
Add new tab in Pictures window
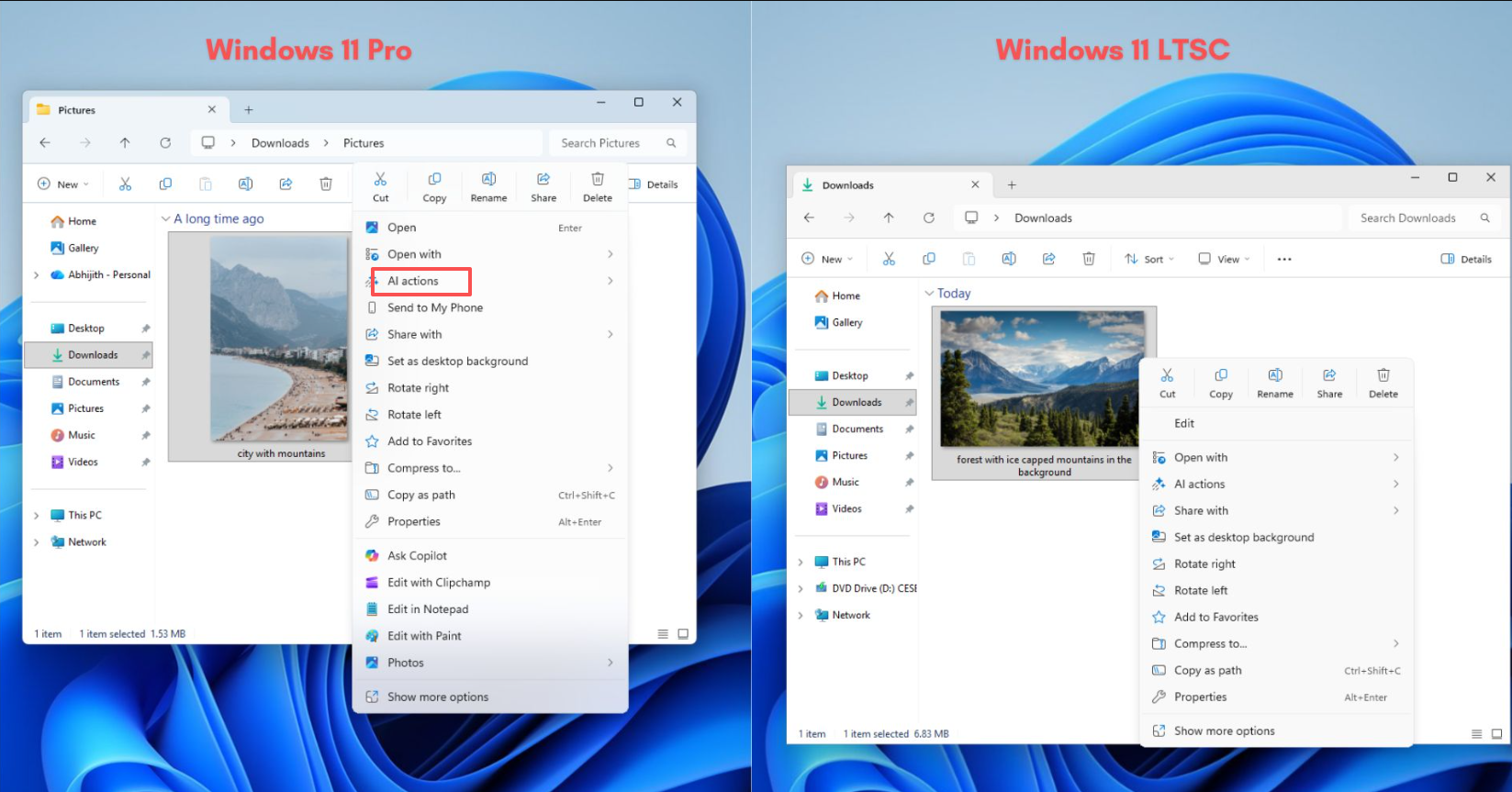pyautogui.click(x=248, y=110)
